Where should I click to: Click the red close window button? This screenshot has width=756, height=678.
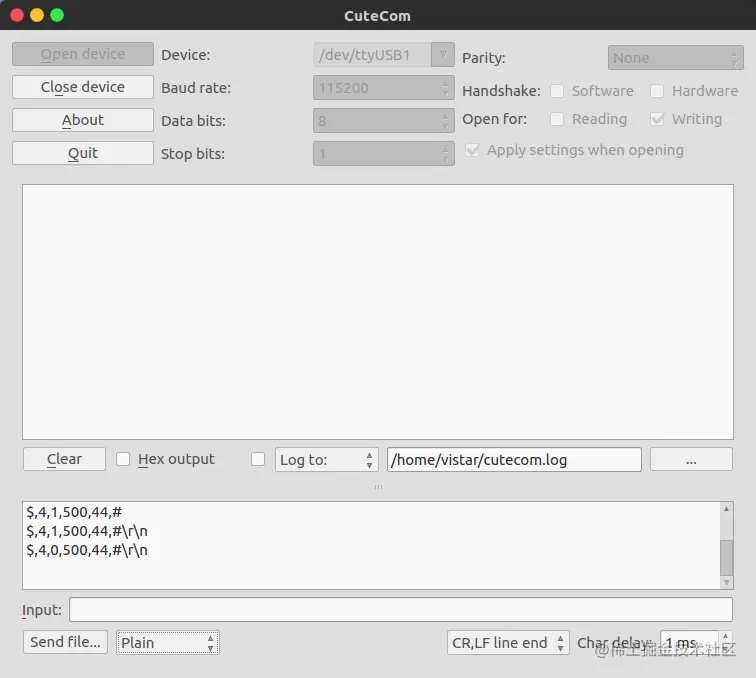(17, 15)
